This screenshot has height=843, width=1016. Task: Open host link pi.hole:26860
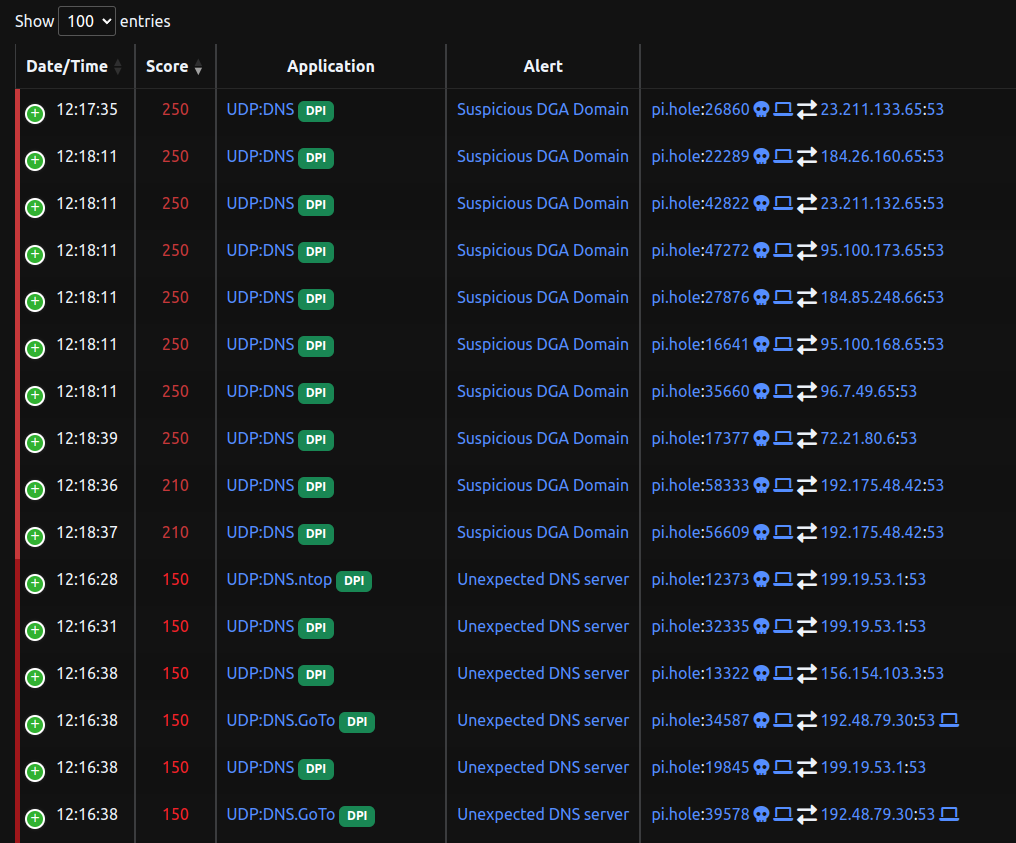[700, 110]
